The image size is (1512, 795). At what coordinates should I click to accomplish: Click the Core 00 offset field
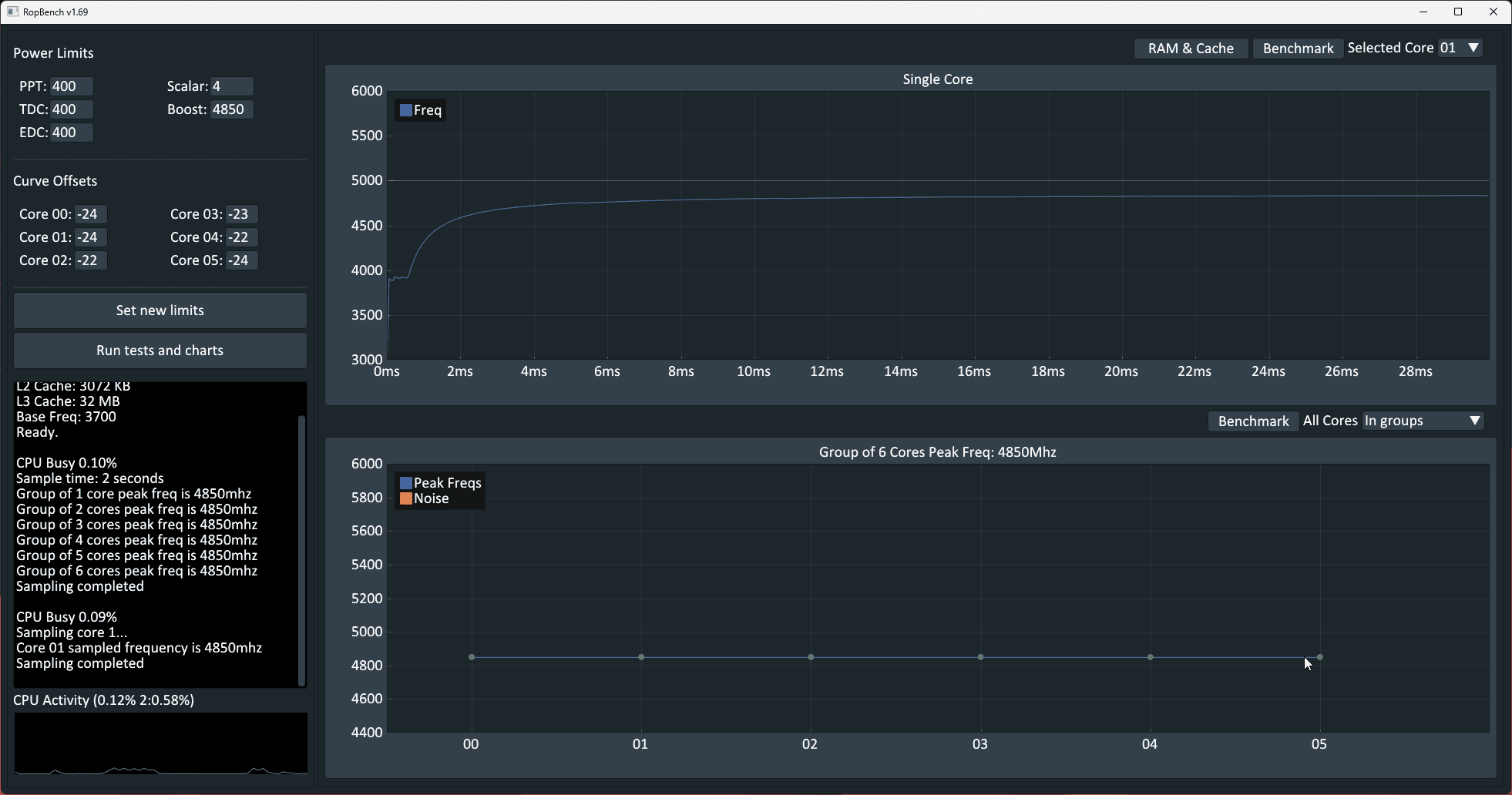(91, 214)
